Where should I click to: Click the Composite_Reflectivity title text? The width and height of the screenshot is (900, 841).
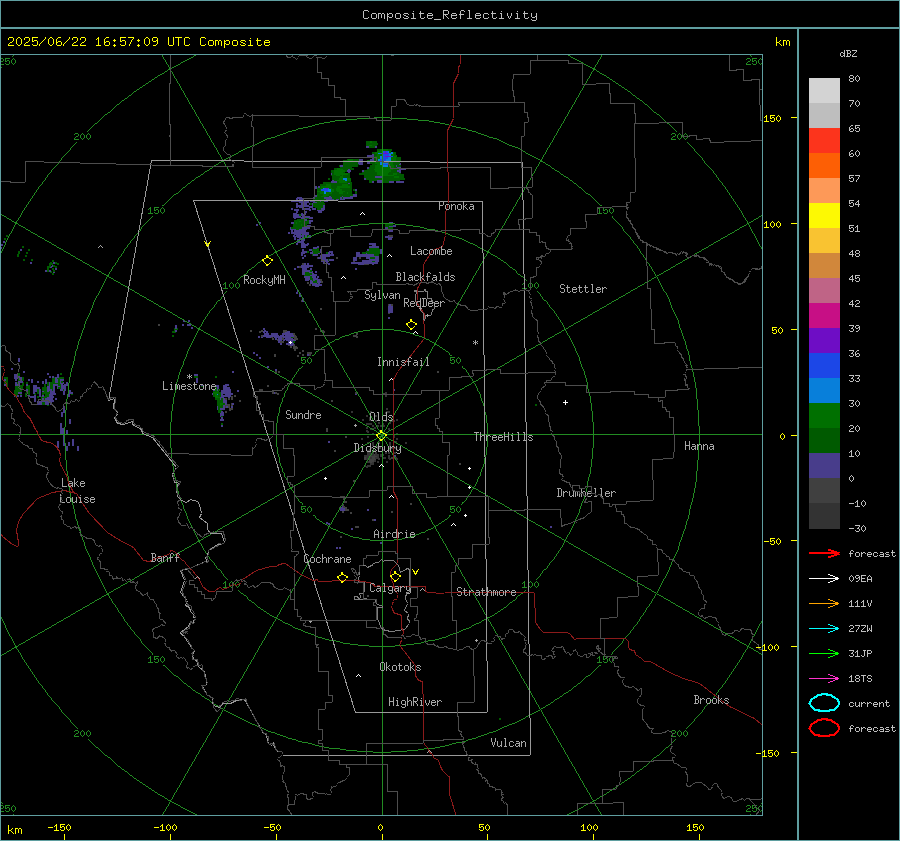coord(449,15)
